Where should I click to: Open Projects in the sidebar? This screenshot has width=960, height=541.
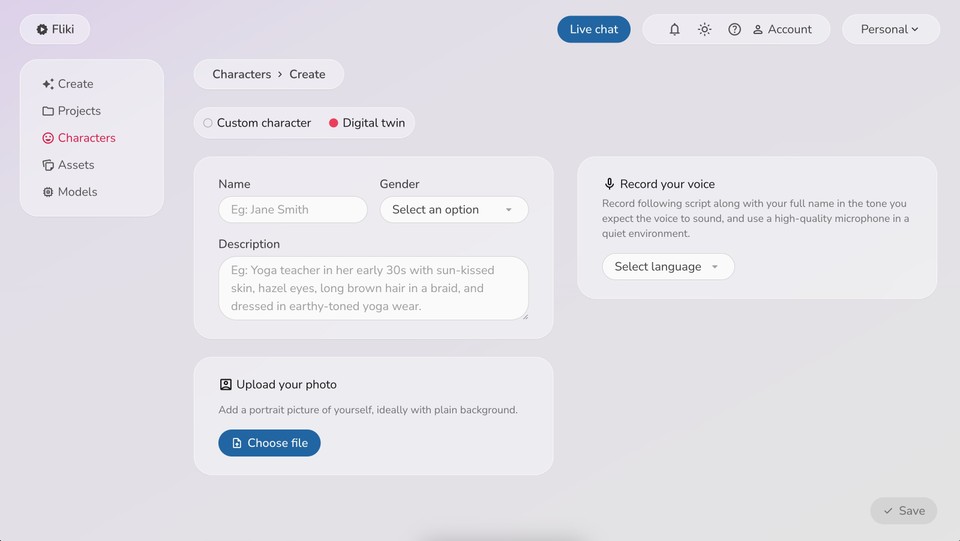pos(72,111)
